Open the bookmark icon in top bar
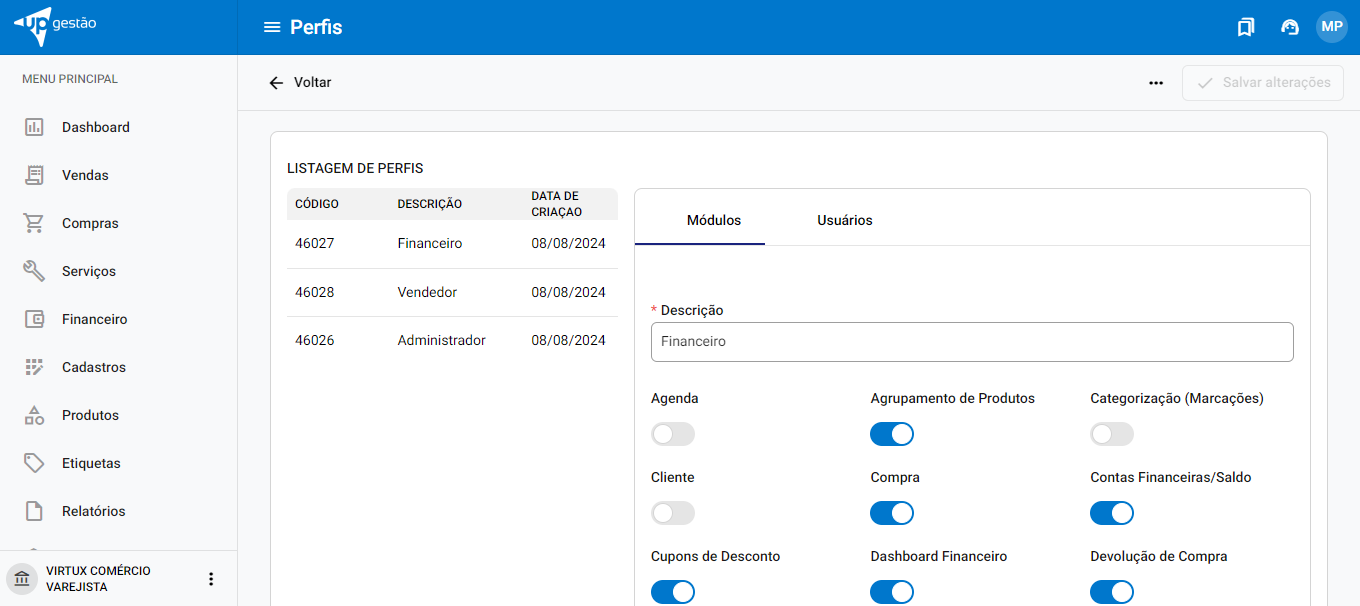This screenshot has height=606, width=1360. (x=1245, y=27)
